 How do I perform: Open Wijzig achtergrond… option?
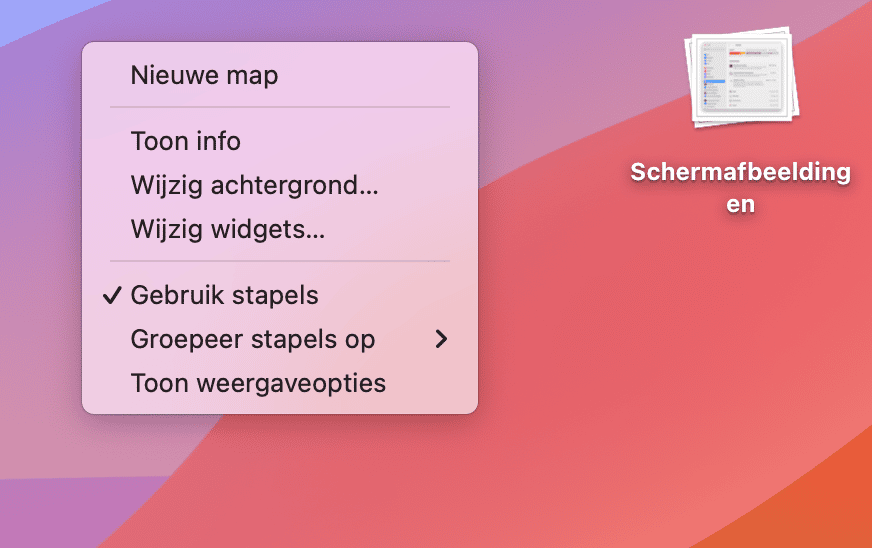click(280, 185)
